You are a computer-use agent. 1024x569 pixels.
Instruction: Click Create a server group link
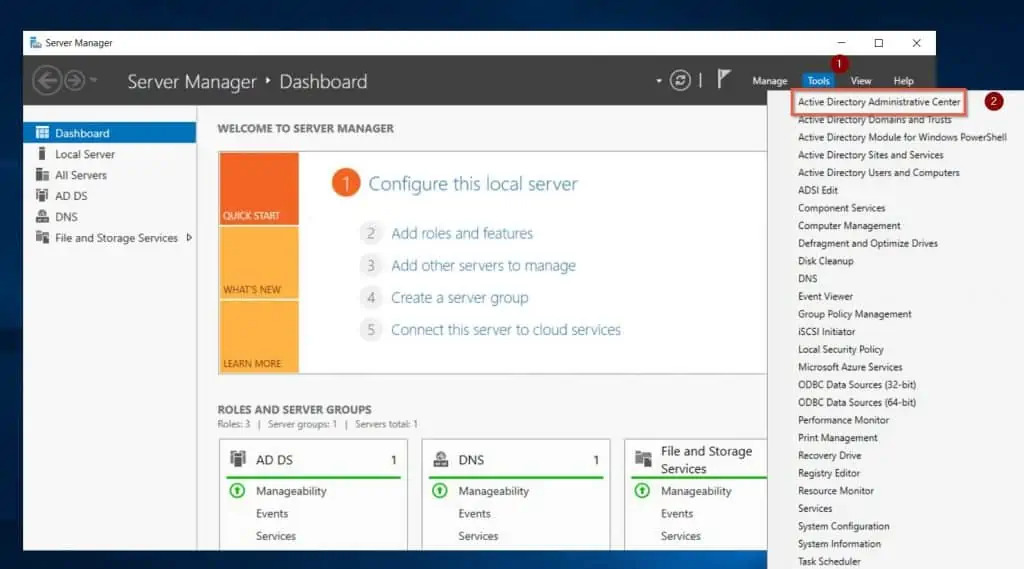(x=460, y=297)
